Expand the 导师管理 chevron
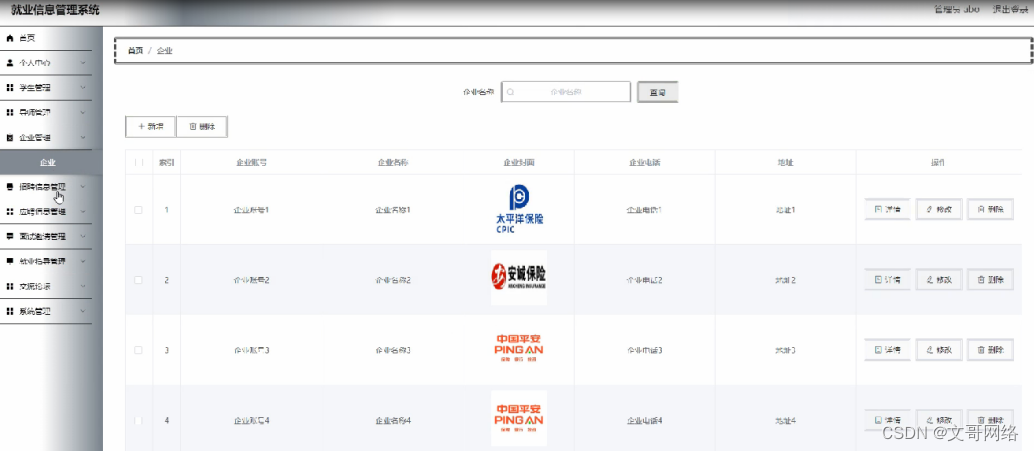 coord(83,113)
